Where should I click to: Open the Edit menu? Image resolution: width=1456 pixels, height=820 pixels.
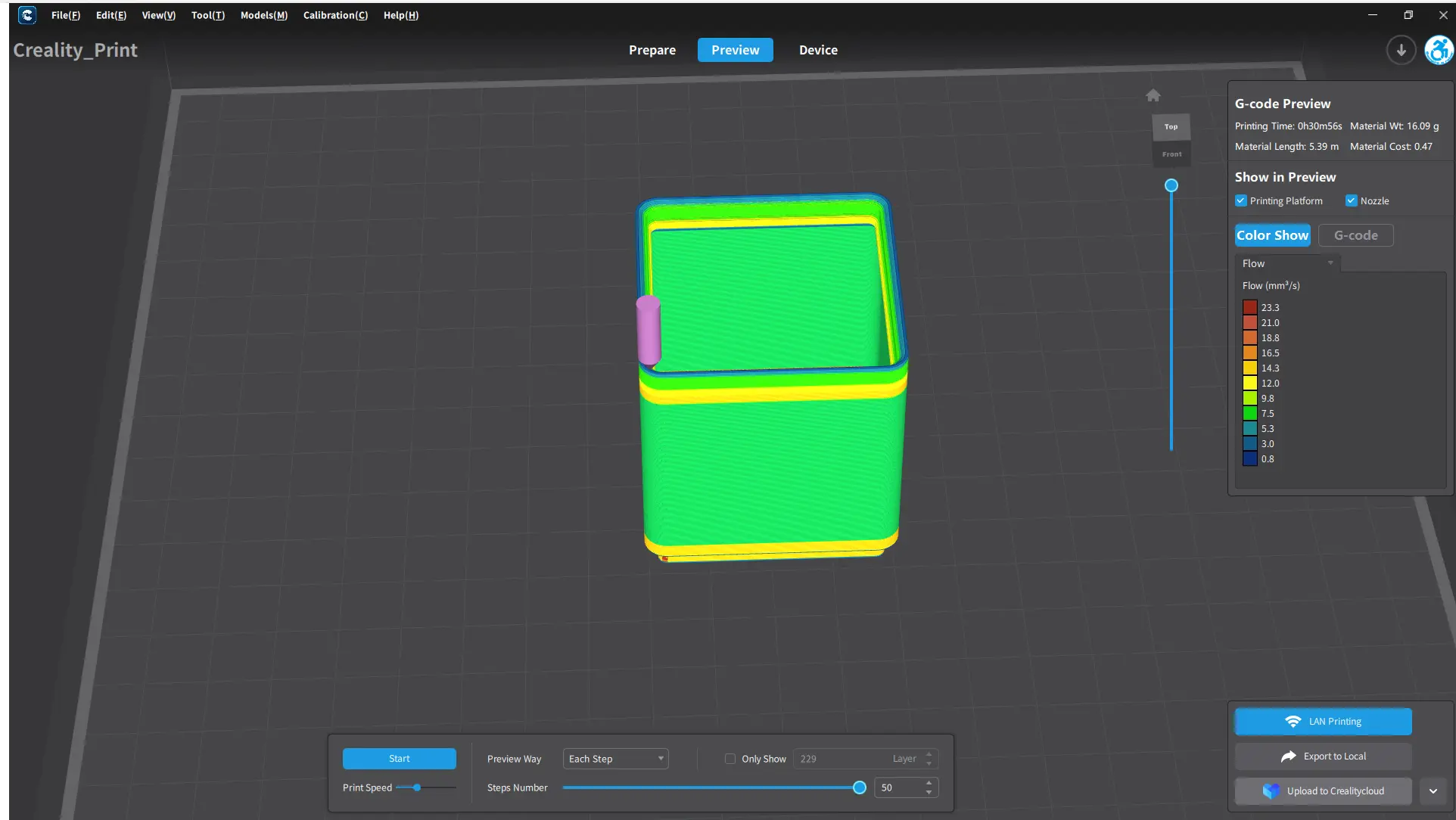coord(111,15)
